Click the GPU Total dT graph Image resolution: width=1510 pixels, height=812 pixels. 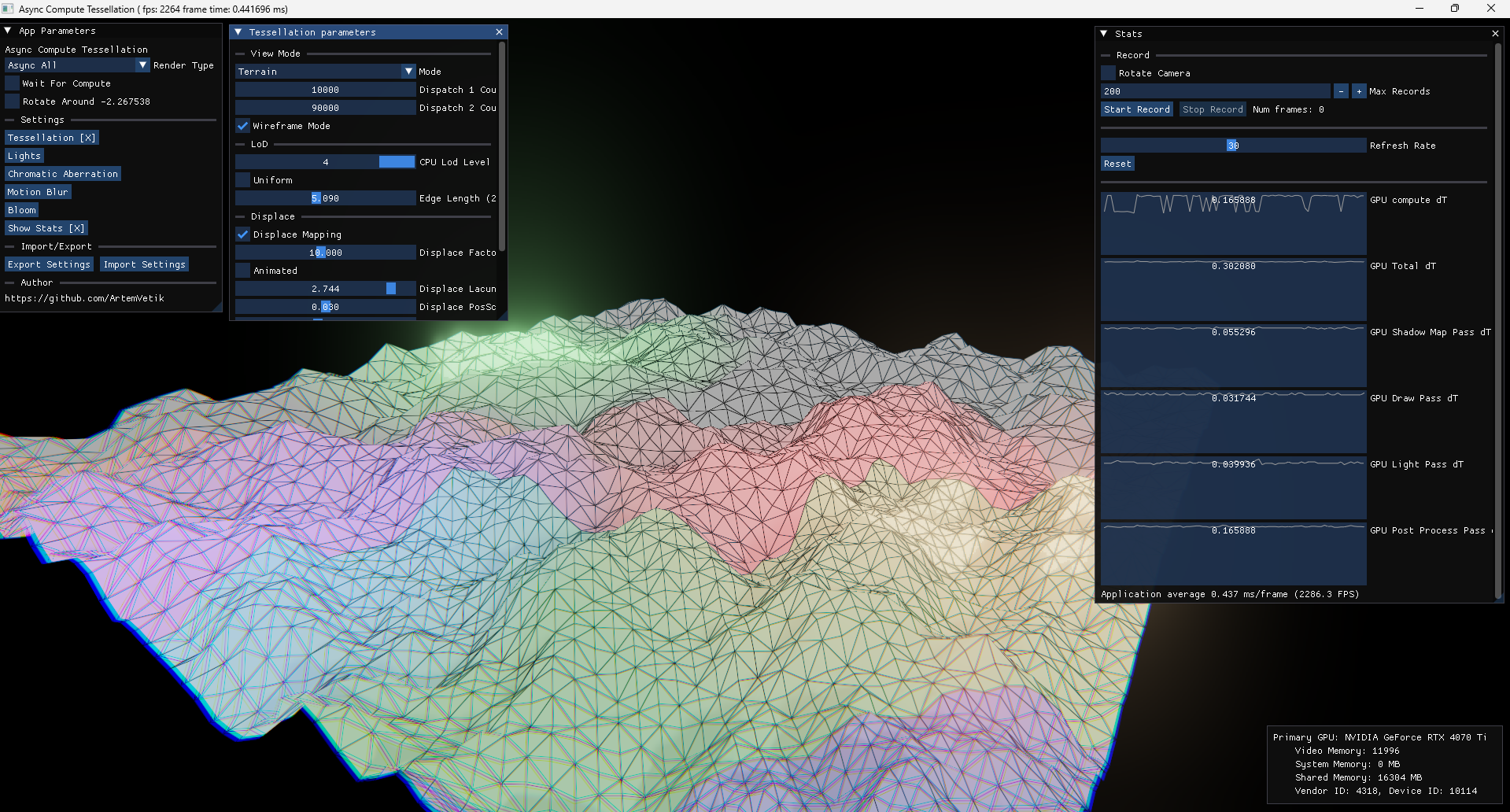click(1233, 290)
